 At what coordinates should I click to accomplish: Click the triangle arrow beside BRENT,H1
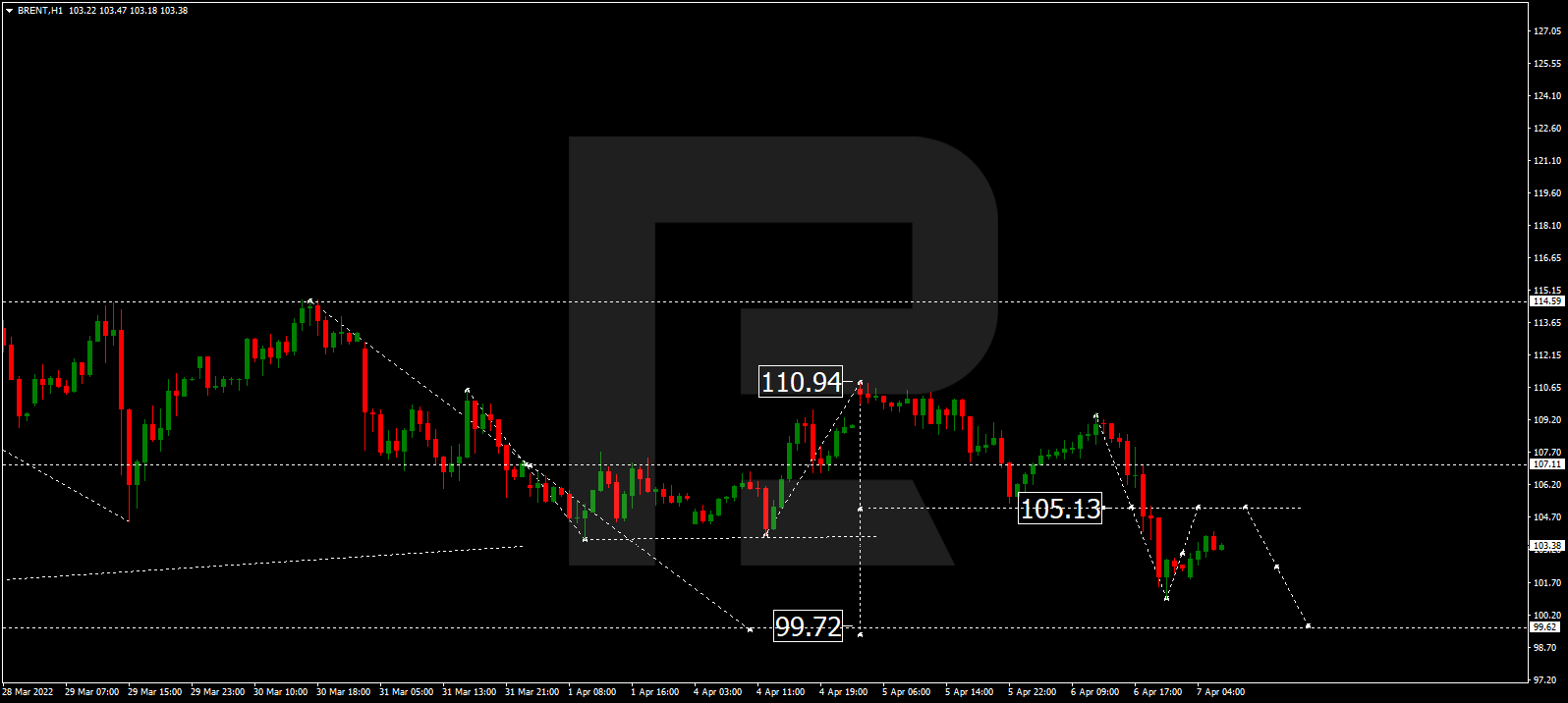tap(9, 11)
